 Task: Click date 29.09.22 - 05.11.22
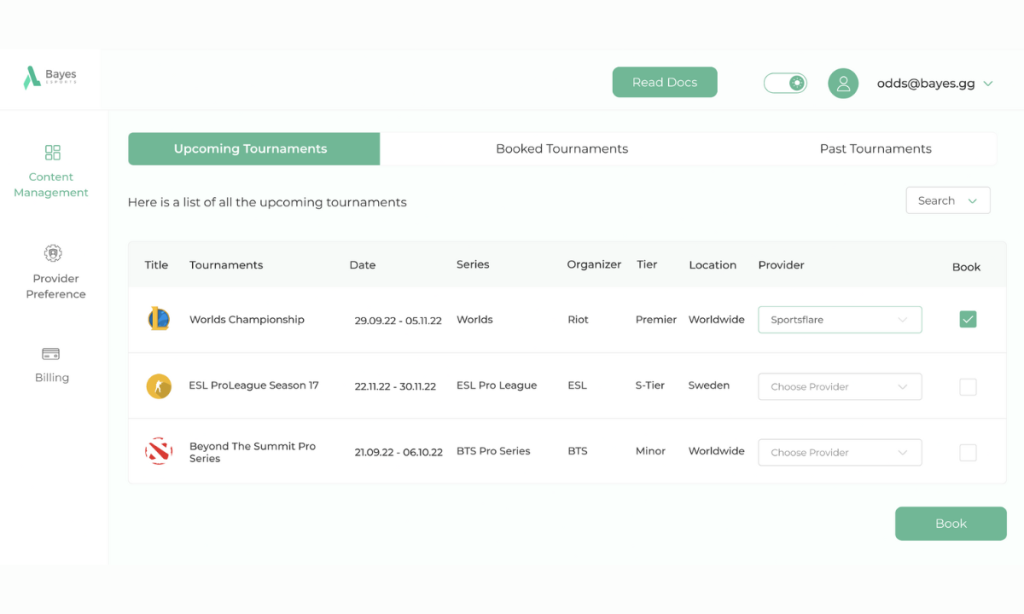pos(398,321)
